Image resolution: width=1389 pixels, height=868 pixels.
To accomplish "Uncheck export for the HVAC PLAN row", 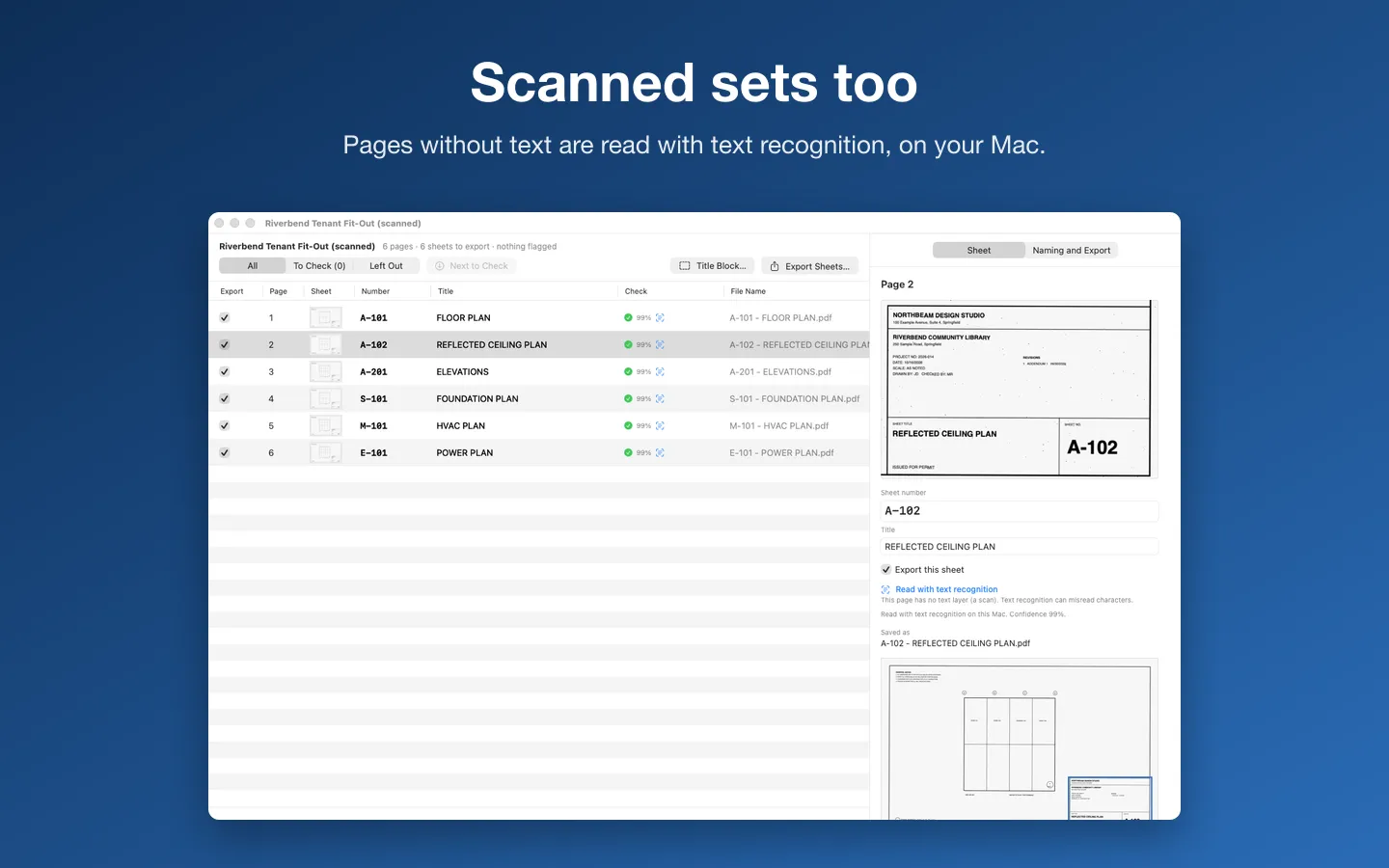I will point(225,425).
